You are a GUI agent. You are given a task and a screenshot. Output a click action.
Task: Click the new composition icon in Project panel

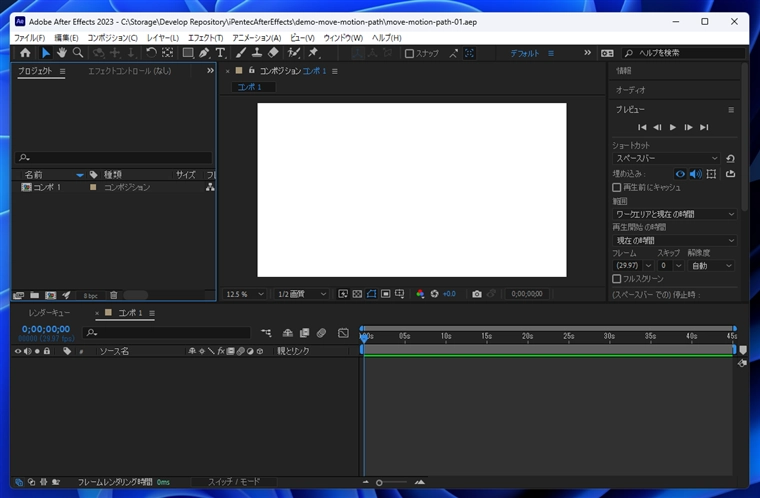coord(50,295)
